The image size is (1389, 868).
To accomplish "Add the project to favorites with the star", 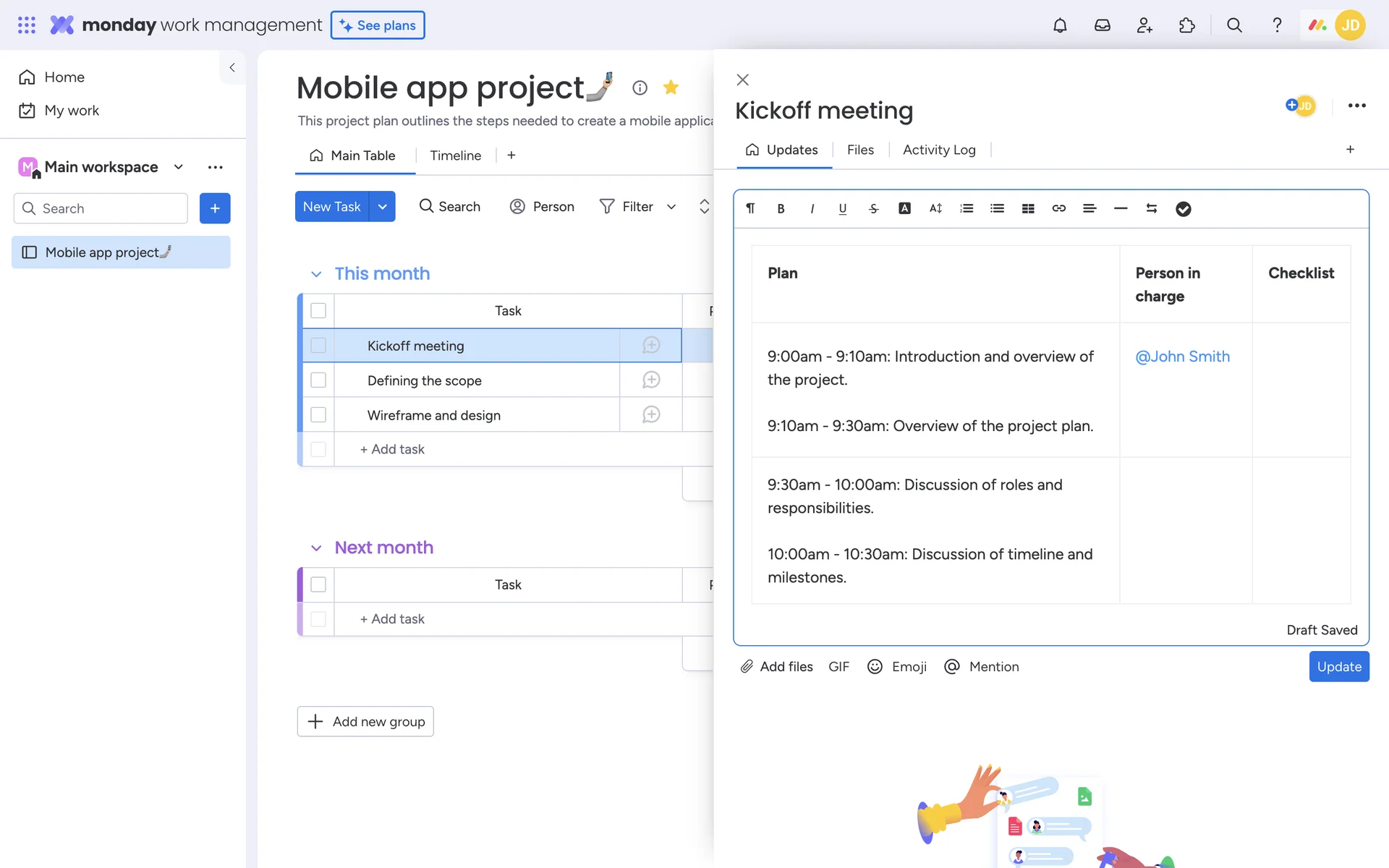I will [671, 88].
